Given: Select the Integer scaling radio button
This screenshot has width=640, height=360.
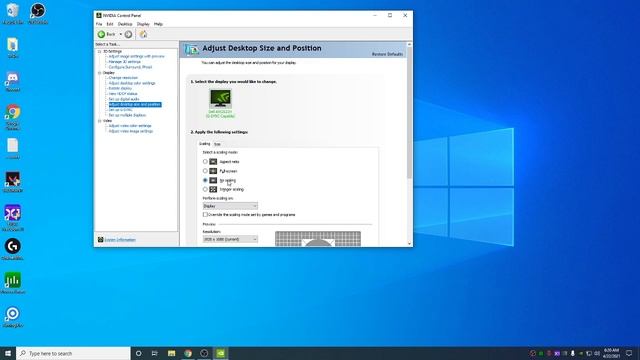Looking at the screenshot, I should click(x=205, y=189).
